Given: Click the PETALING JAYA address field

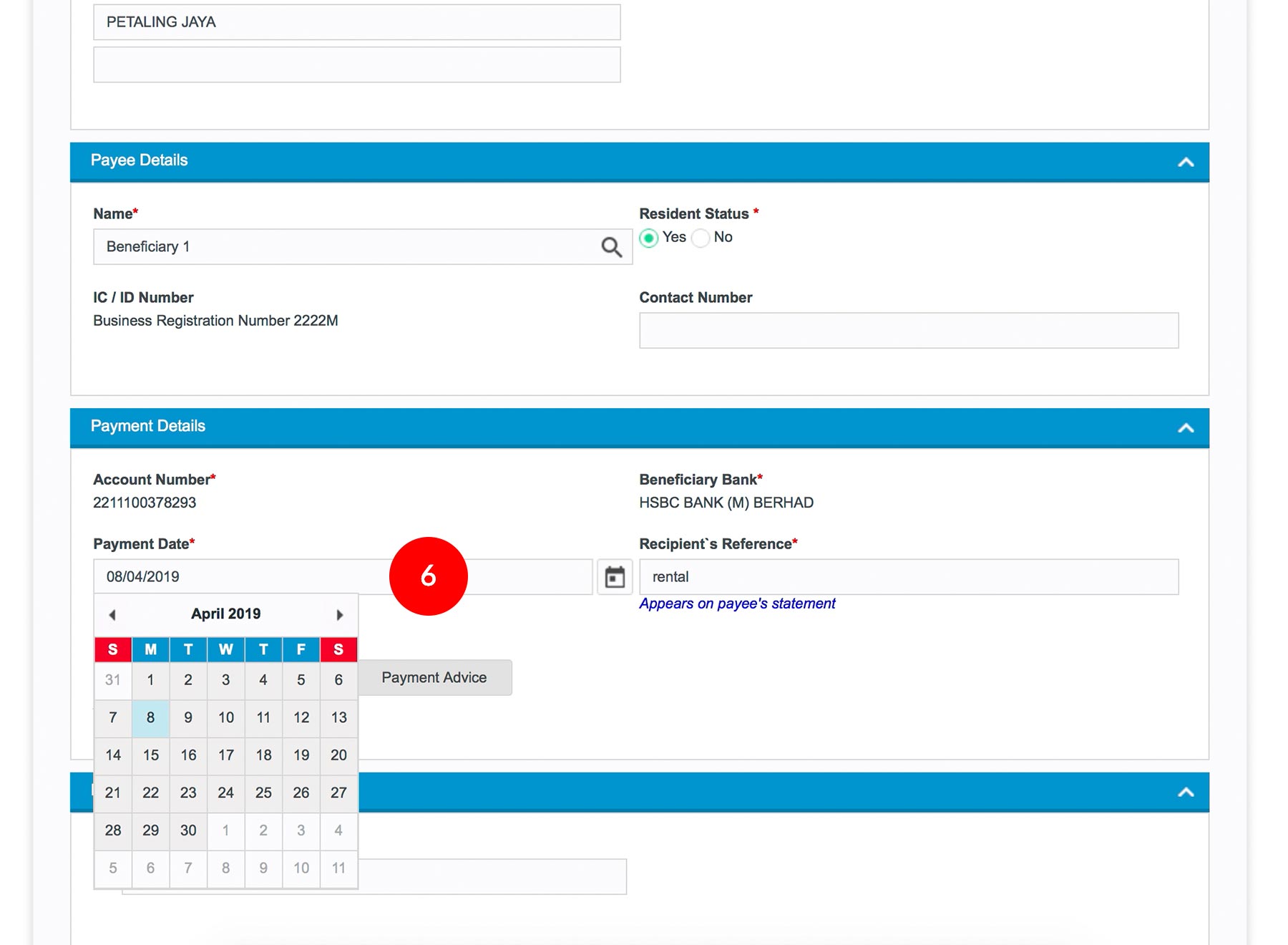Looking at the screenshot, I should point(356,22).
